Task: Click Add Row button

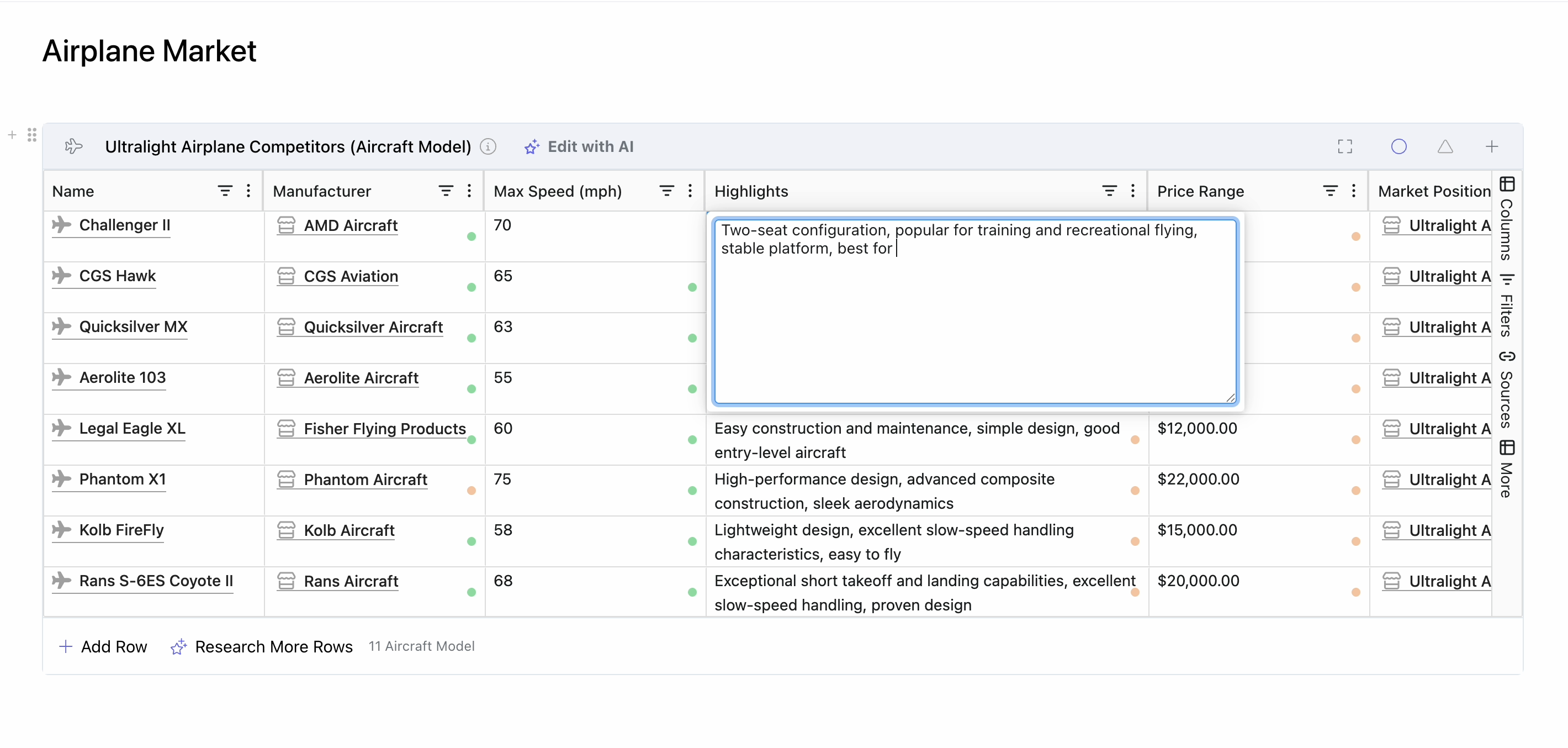Action: pos(103,646)
